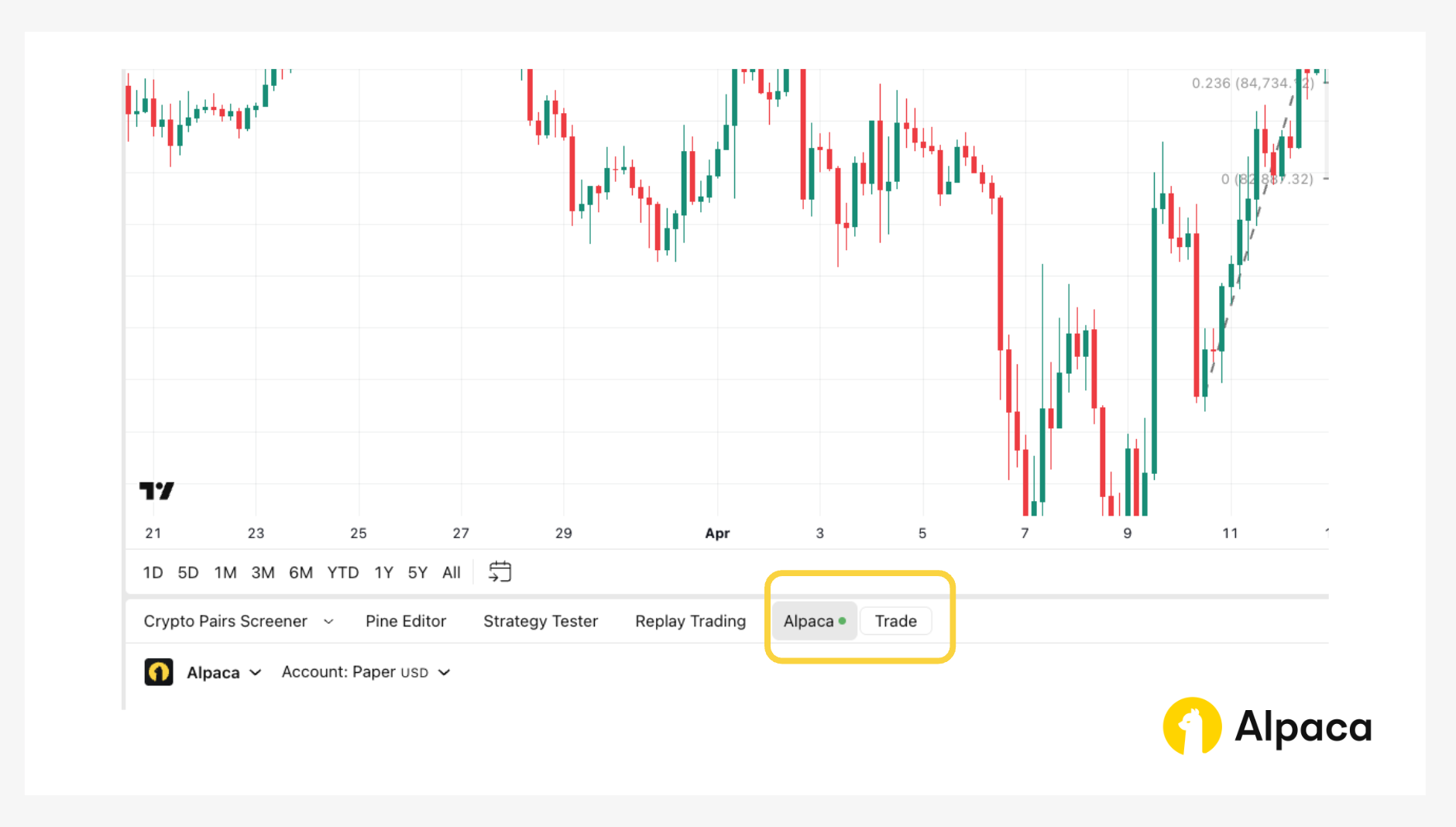Select the YTD timeframe
The width and height of the screenshot is (1456, 827).
pyautogui.click(x=342, y=572)
